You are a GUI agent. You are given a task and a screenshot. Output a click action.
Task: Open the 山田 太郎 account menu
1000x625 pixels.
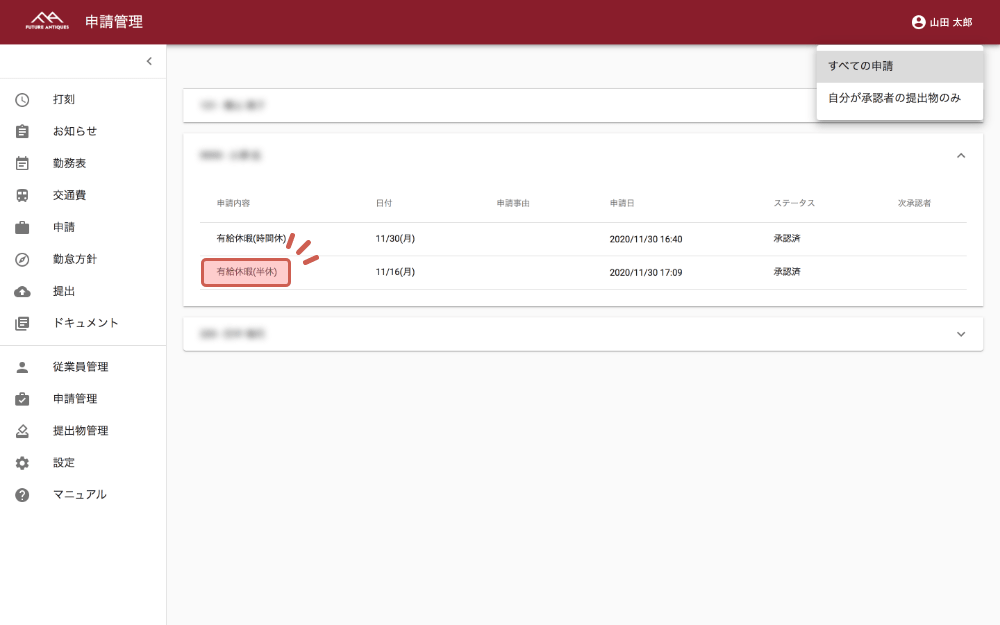point(941,22)
